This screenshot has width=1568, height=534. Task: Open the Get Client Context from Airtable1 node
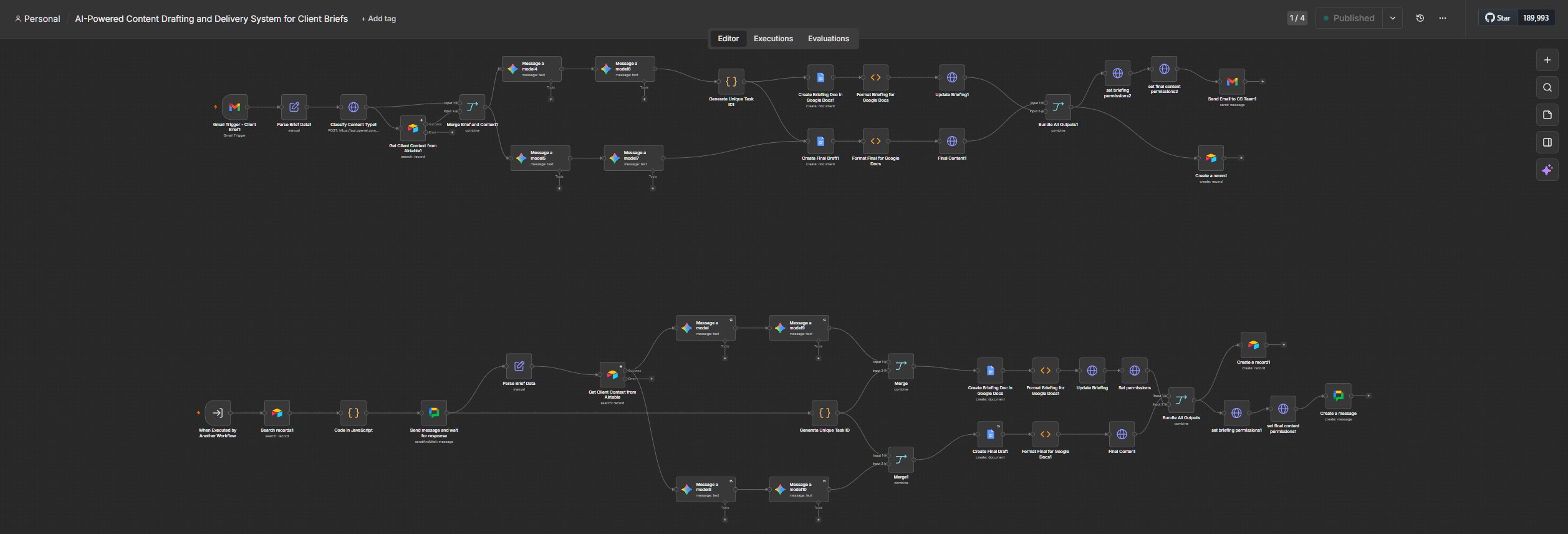[x=413, y=129]
